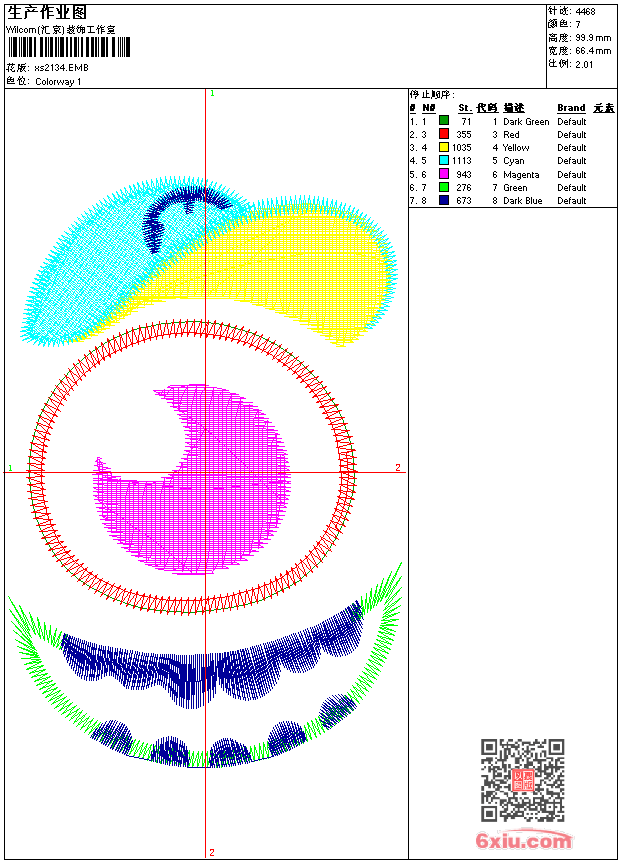Click the 'Brand' column header

point(571,108)
